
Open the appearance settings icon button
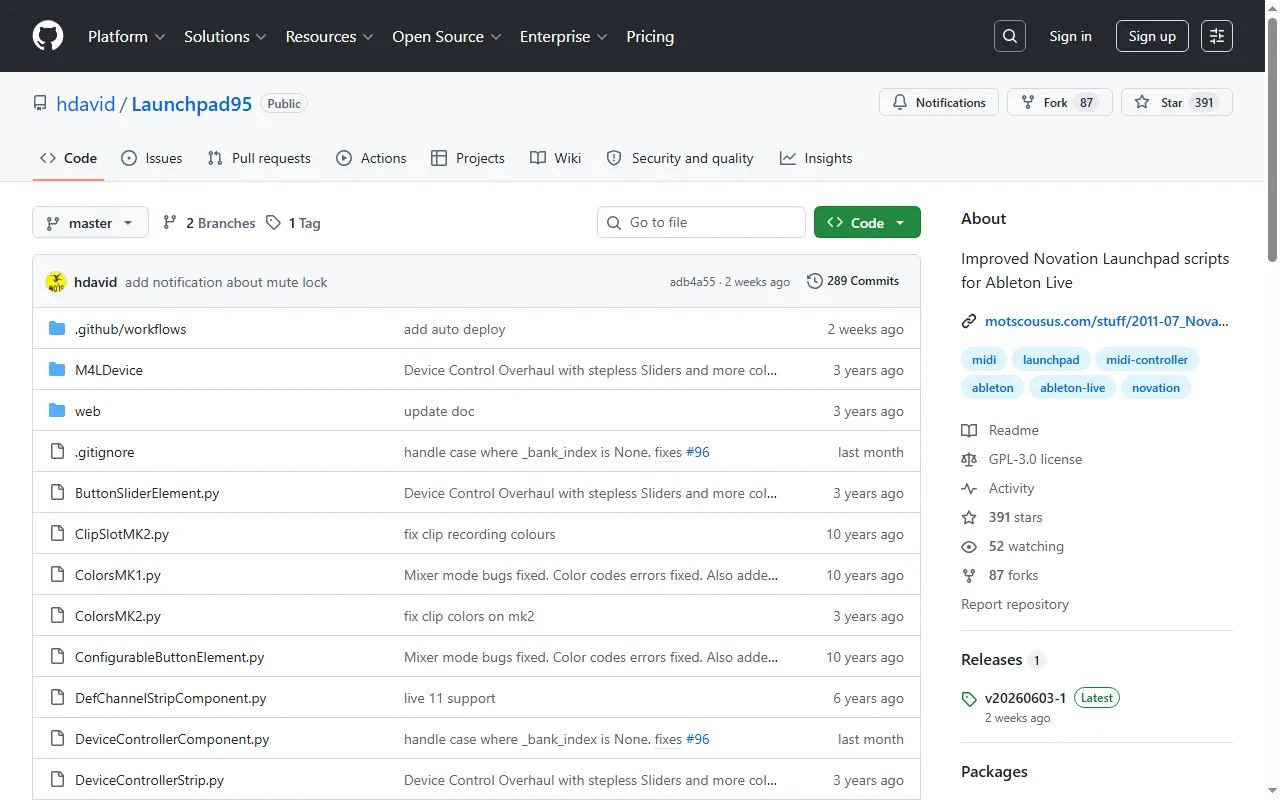[1217, 36]
